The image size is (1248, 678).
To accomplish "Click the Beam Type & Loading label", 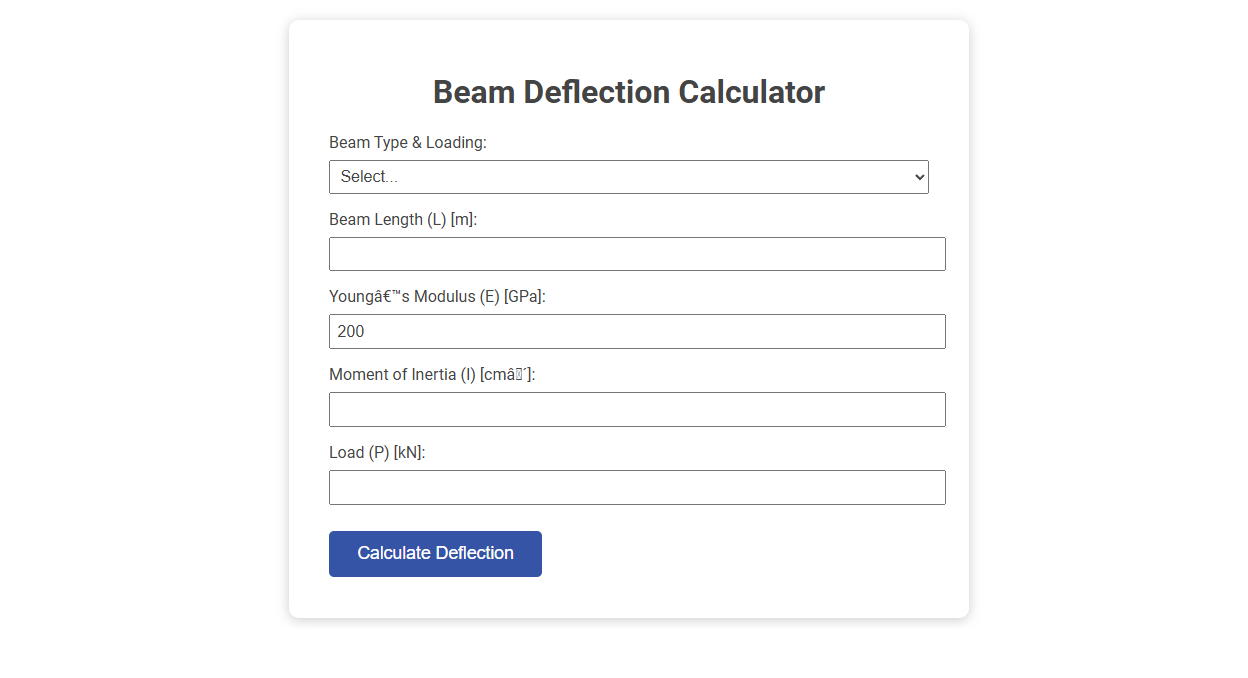I will point(408,142).
